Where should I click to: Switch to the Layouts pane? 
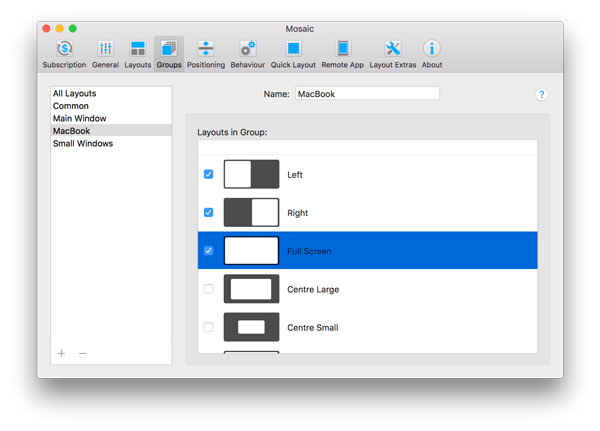click(x=137, y=53)
